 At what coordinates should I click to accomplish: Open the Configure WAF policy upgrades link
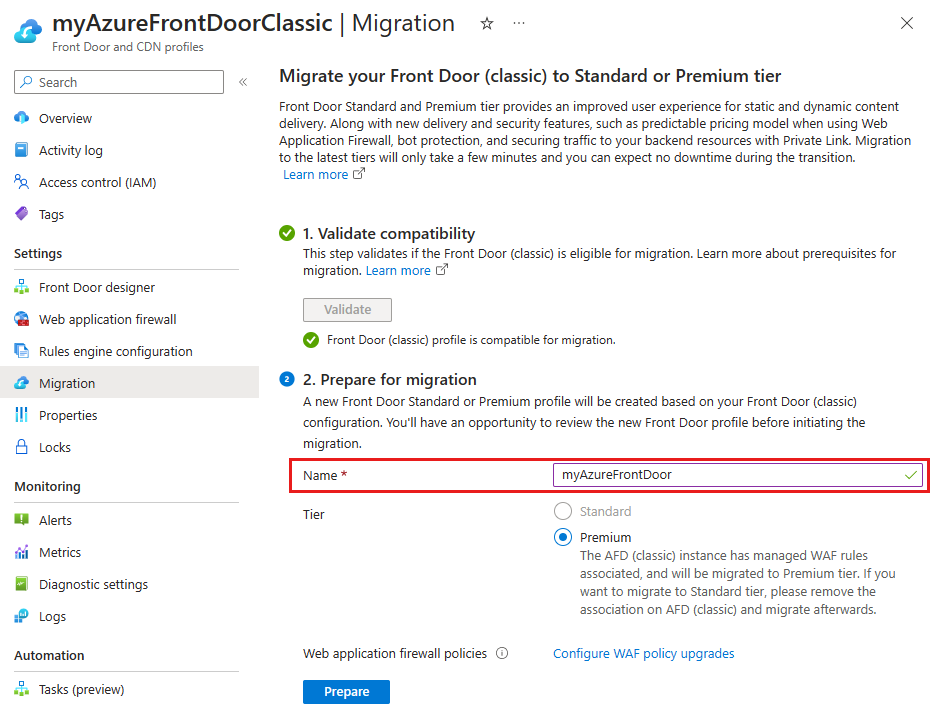(643, 653)
